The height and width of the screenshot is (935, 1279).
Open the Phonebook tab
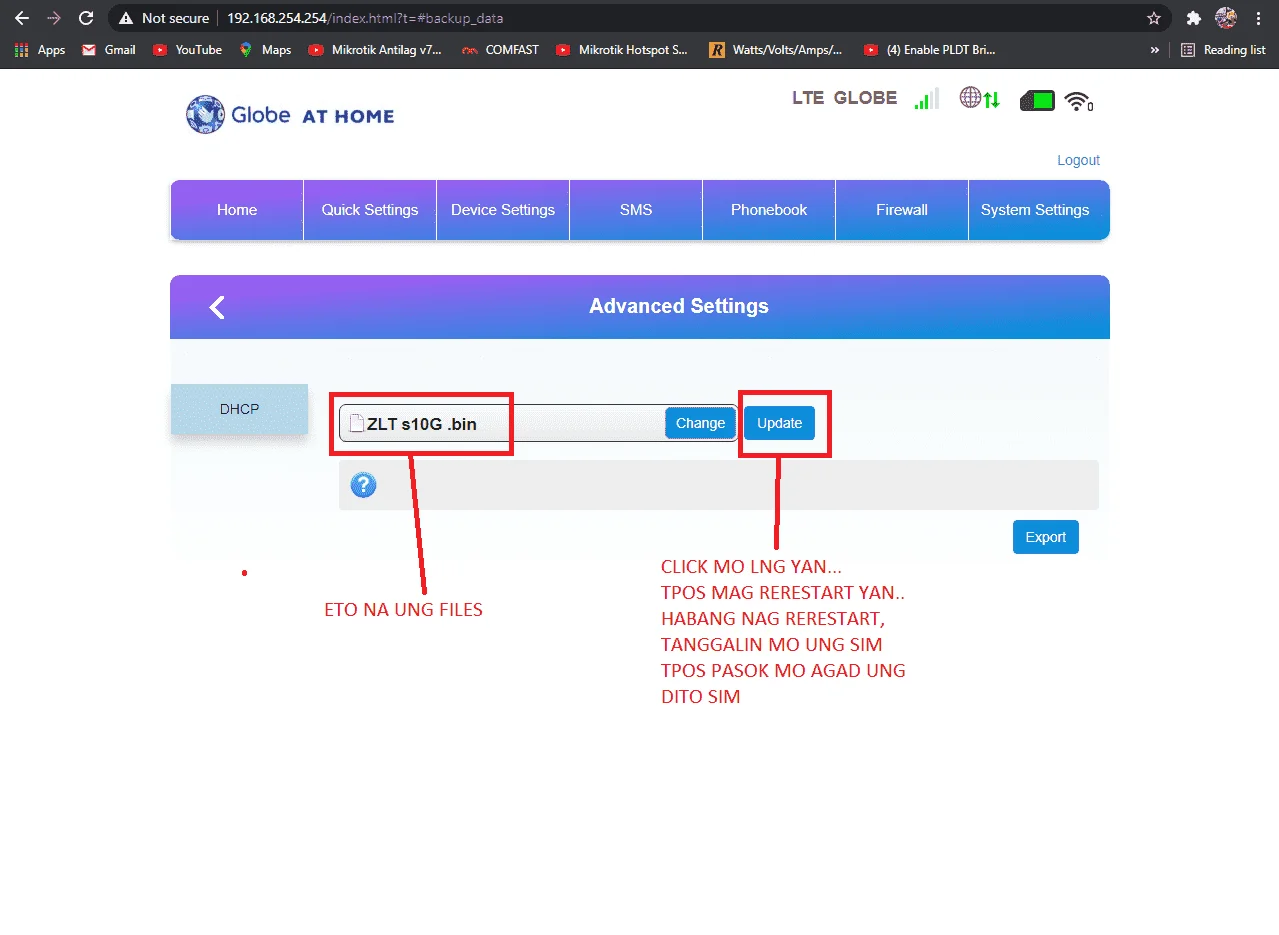pos(769,210)
